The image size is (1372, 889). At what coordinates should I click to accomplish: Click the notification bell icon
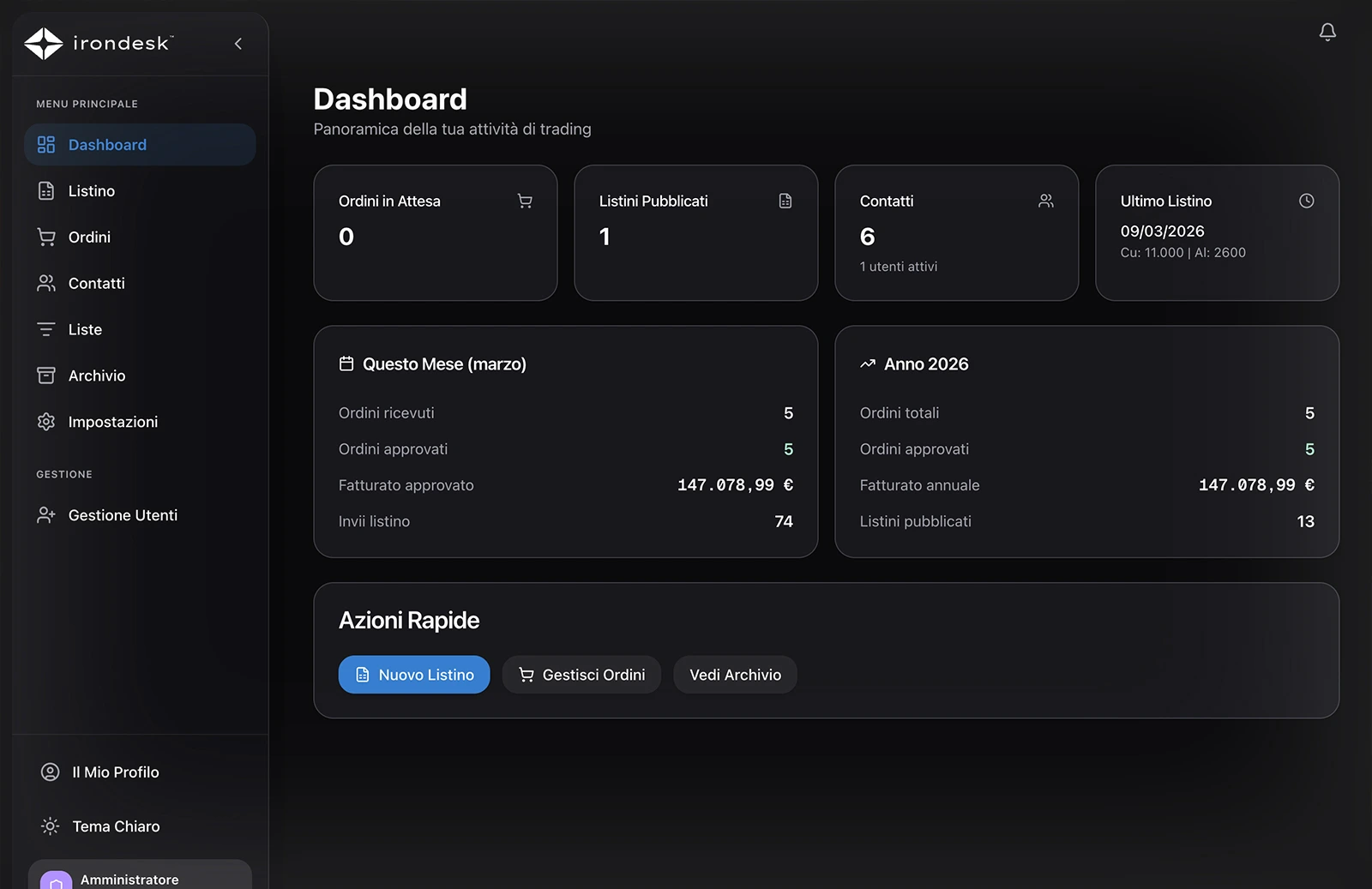tap(1327, 33)
